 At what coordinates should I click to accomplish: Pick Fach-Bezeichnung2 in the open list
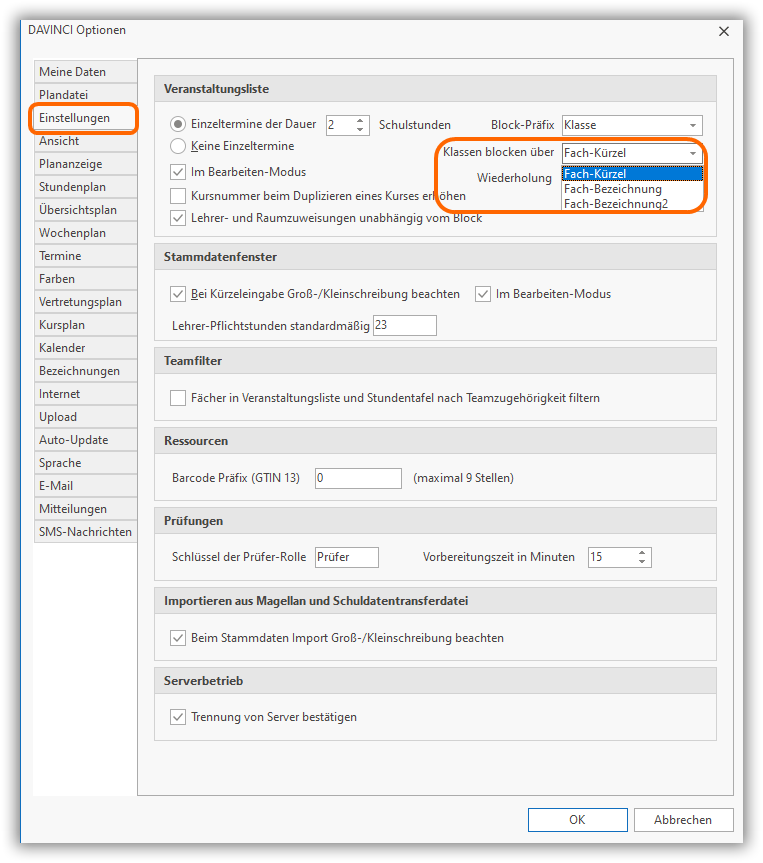pos(616,204)
